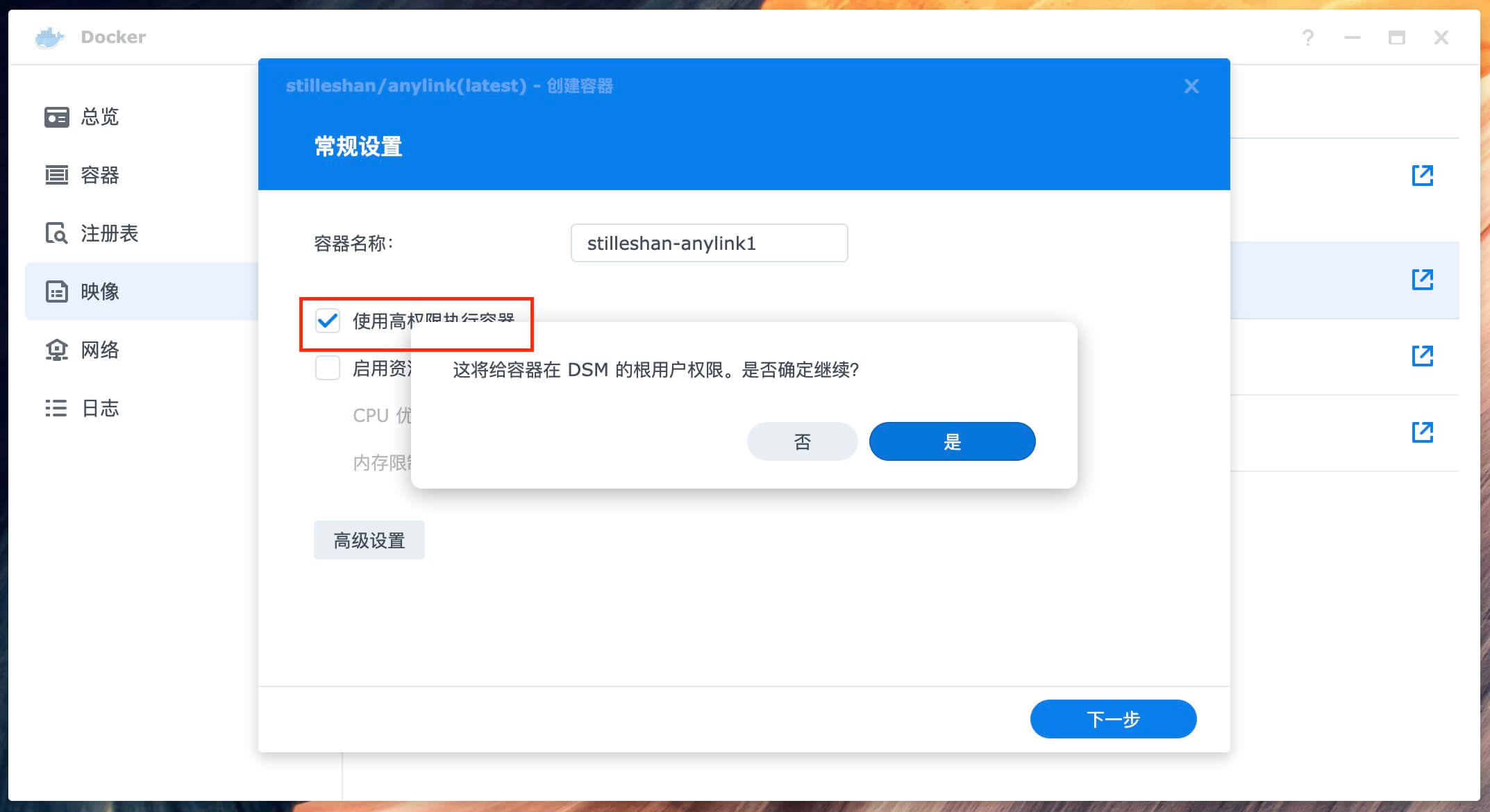Image resolution: width=1490 pixels, height=812 pixels.
Task: Click fourth row's external link icon
Action: coord(1422,432)
